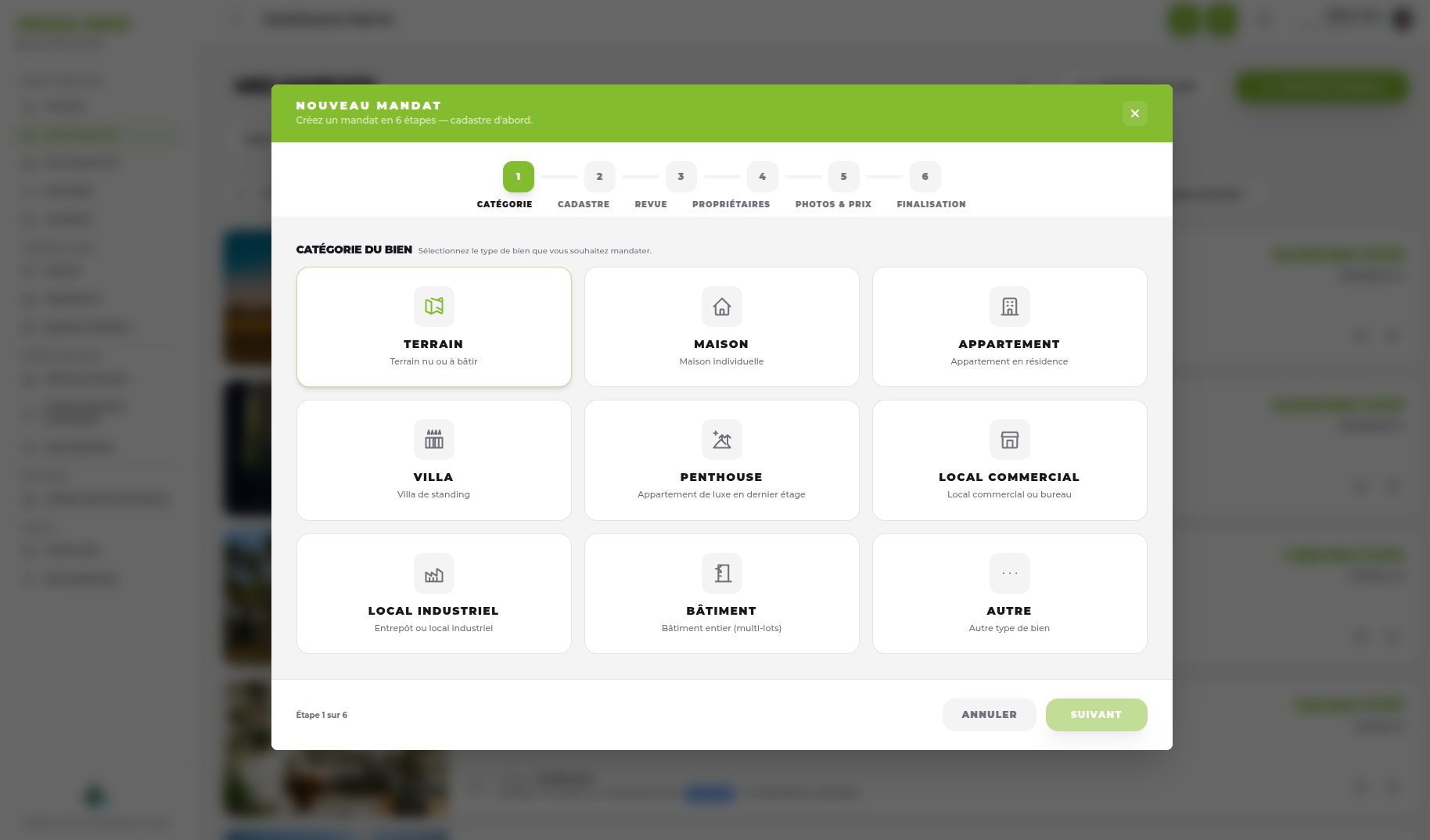Click 'Bâtiment entier (multi-lots)' description
This screenshot has height=840, width=1430.
point(721,628)
